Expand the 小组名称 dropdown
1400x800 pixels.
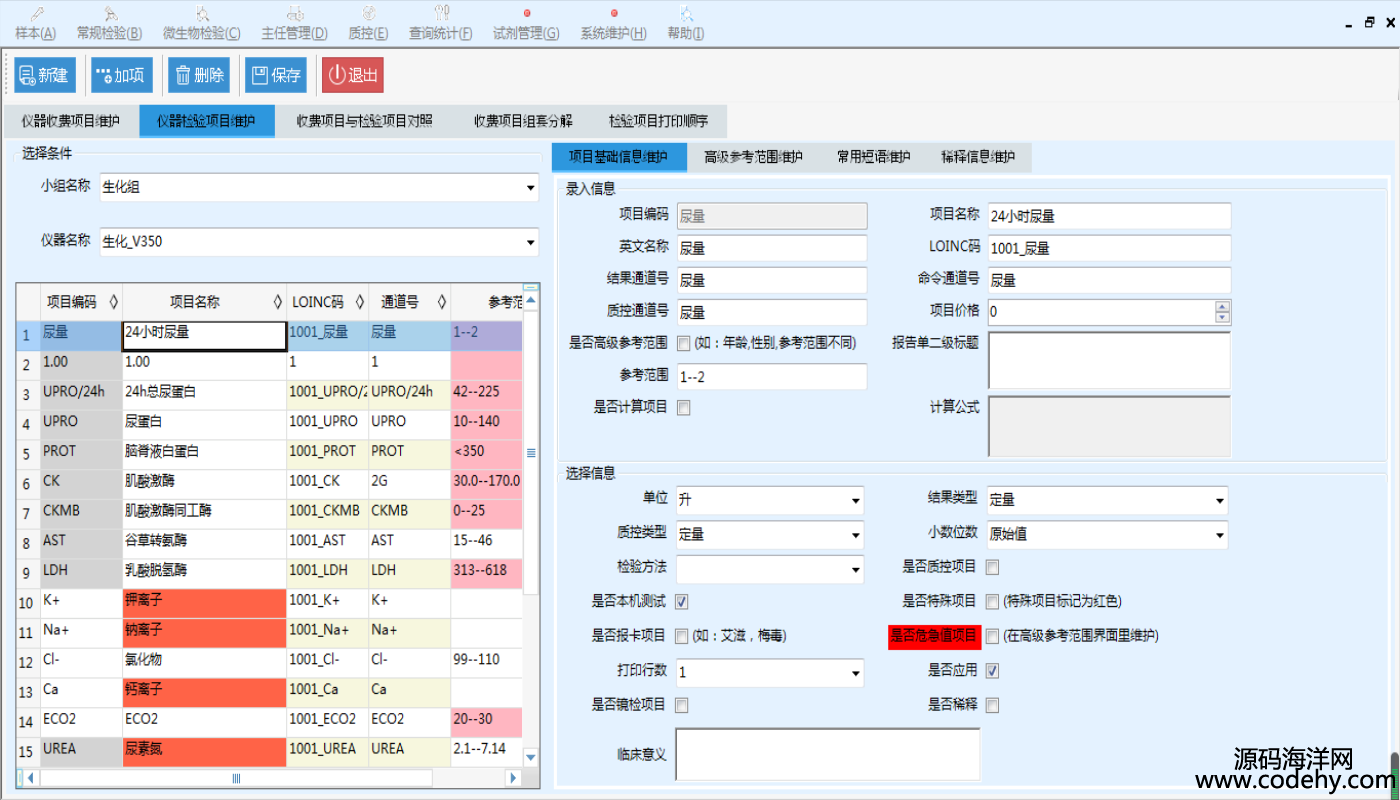(530, 187)
